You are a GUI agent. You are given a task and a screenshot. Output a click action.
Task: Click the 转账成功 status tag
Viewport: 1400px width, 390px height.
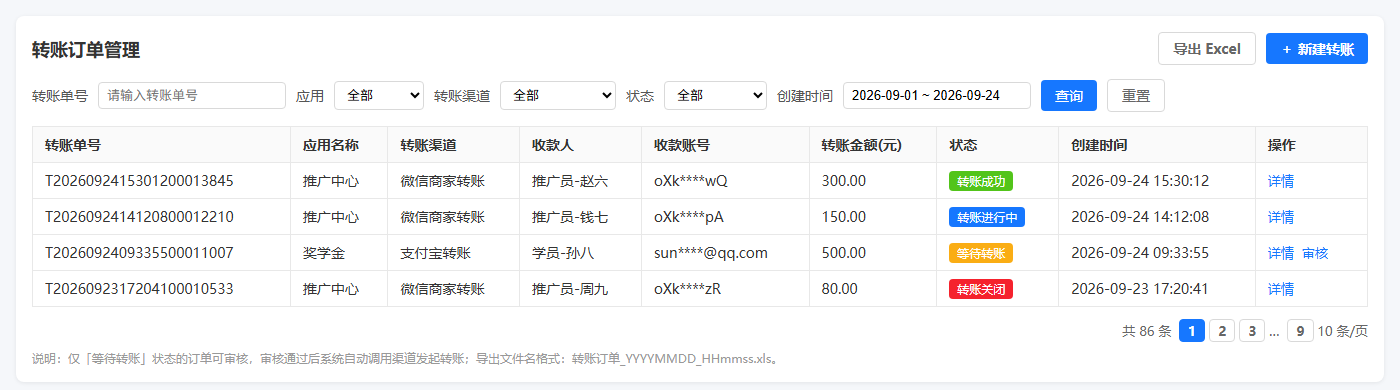pos(981,181)
